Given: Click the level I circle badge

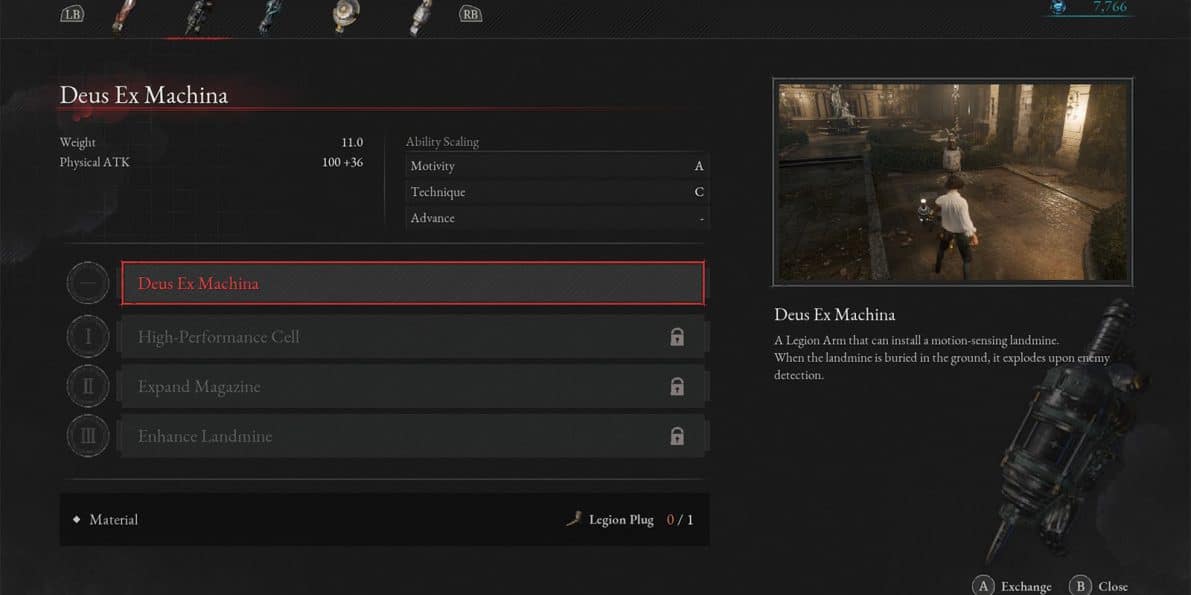Looking at the screenshot, I should [88, 337].
